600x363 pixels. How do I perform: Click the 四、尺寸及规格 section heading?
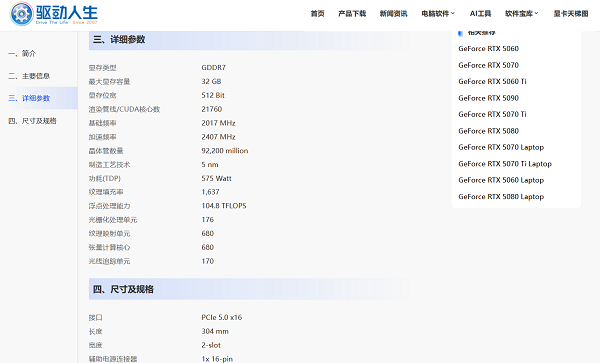point(123,289)
